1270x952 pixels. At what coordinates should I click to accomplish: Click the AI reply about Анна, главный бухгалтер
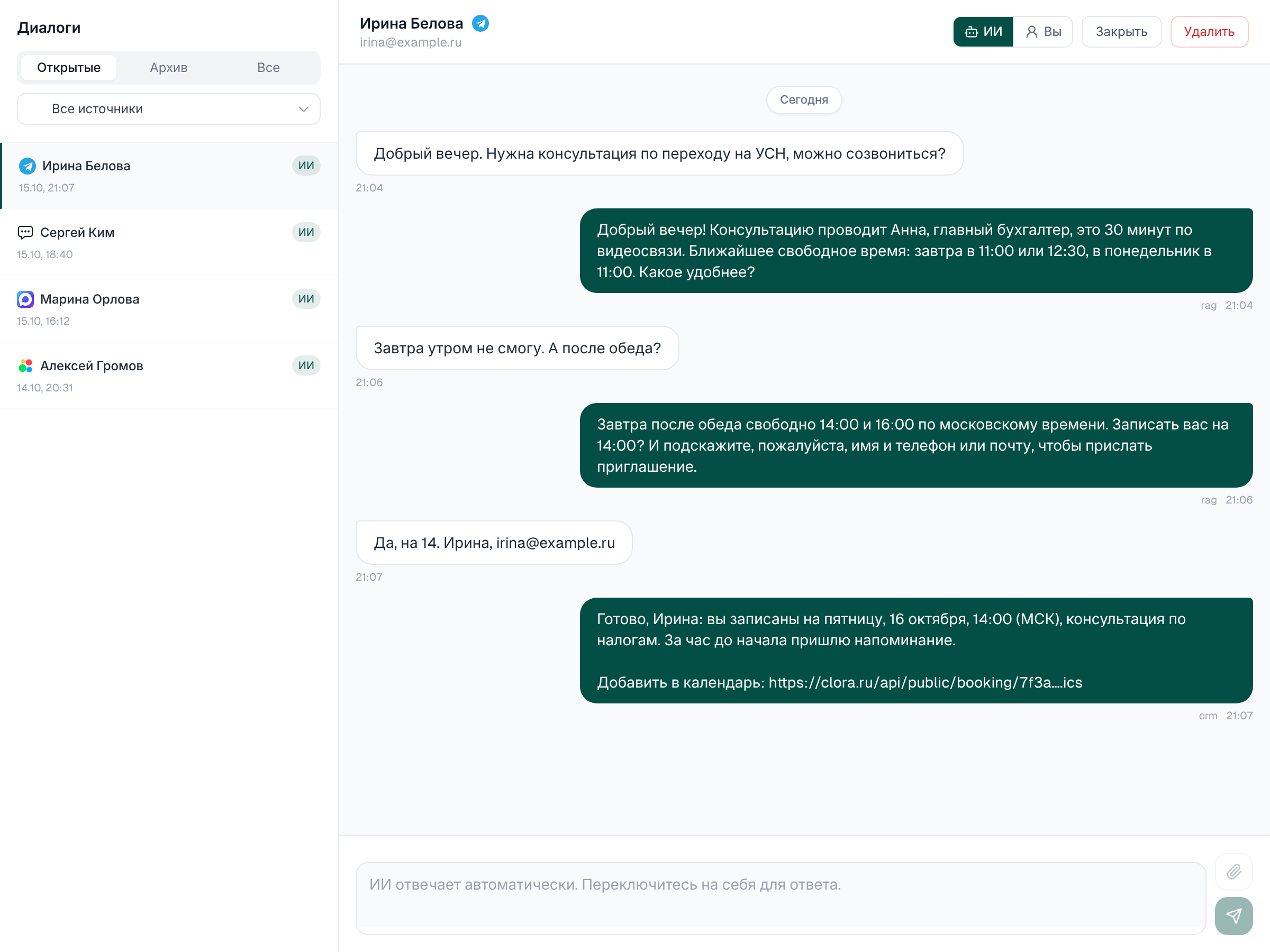[x=916, y=251]
